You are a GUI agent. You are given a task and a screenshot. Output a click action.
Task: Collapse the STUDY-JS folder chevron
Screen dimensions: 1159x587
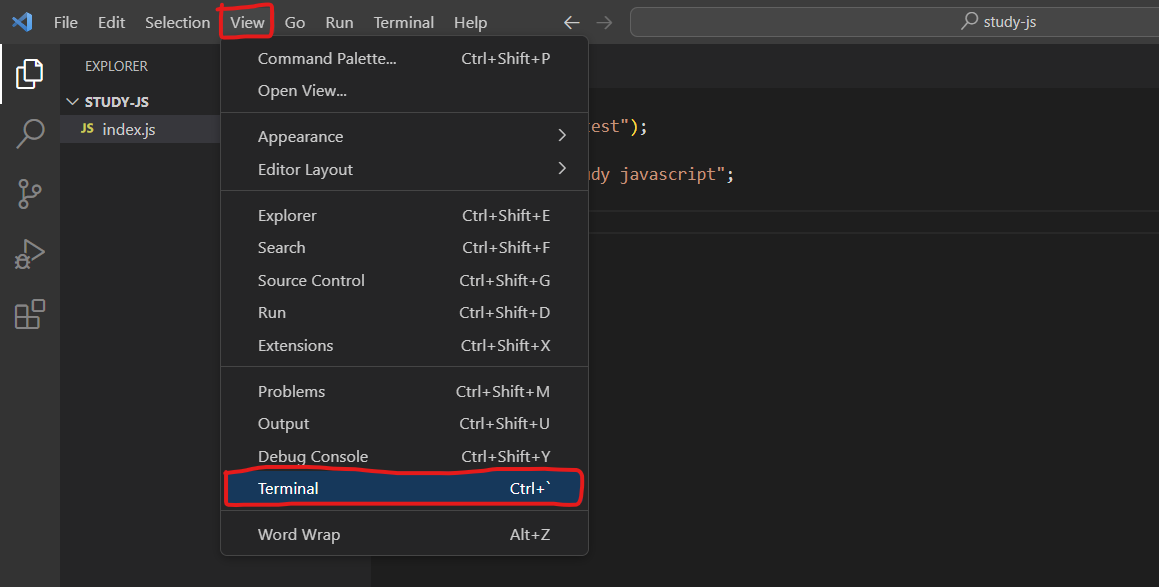click(x=72, y=101)
